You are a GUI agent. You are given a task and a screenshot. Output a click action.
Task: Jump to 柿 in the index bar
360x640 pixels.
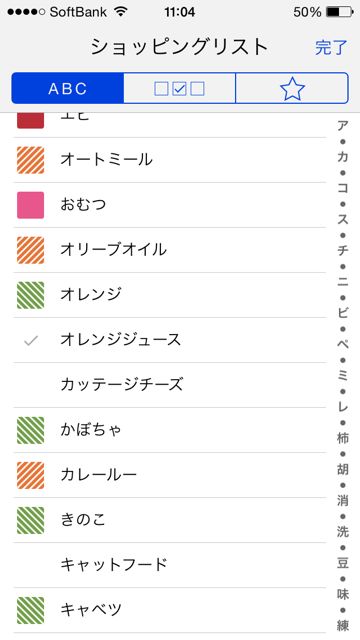point(343,438)
